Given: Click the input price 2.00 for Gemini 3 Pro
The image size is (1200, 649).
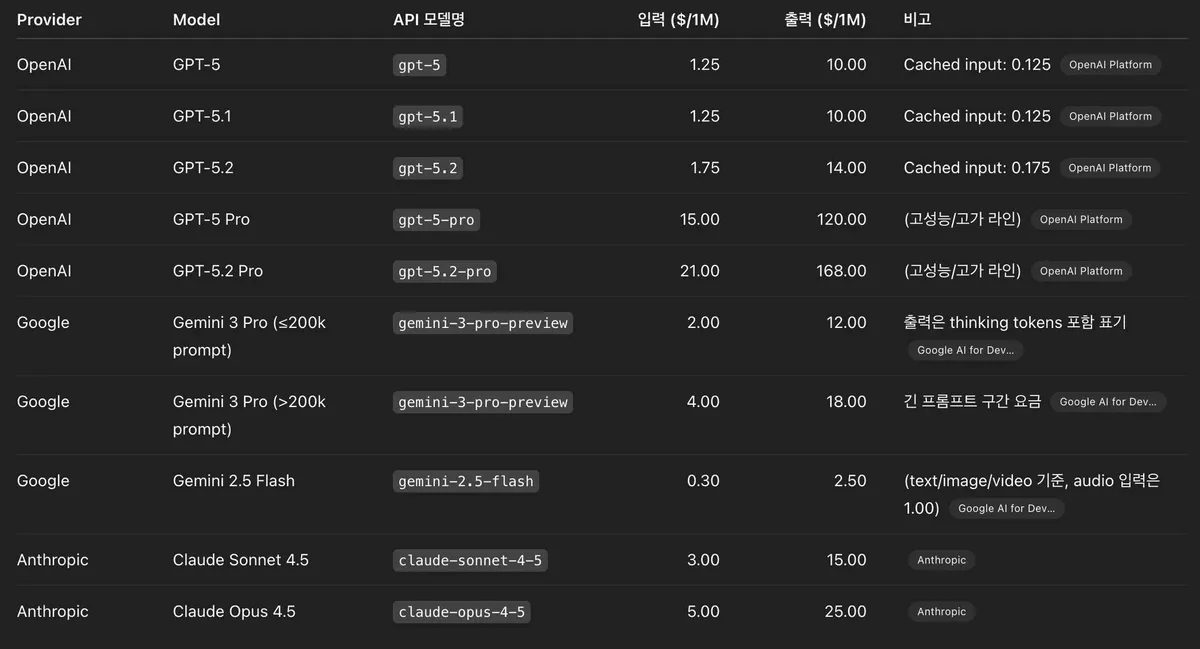Looking at the screenshot, I should coord(703,323).
